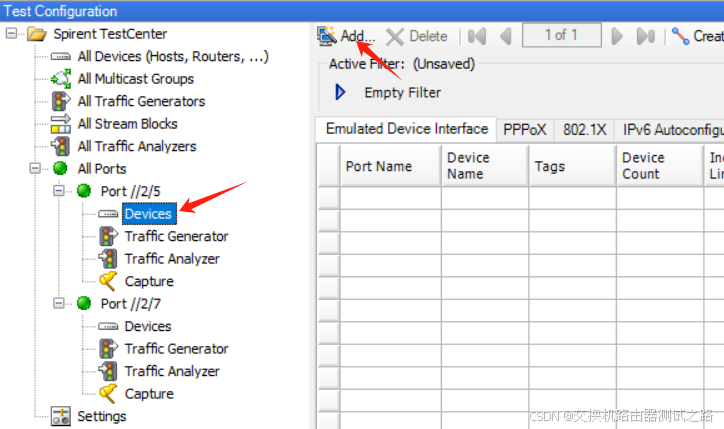This screenshot has height=429, width=724.
Task: Go to previous page arrow
Action: [x=507, y=36]
